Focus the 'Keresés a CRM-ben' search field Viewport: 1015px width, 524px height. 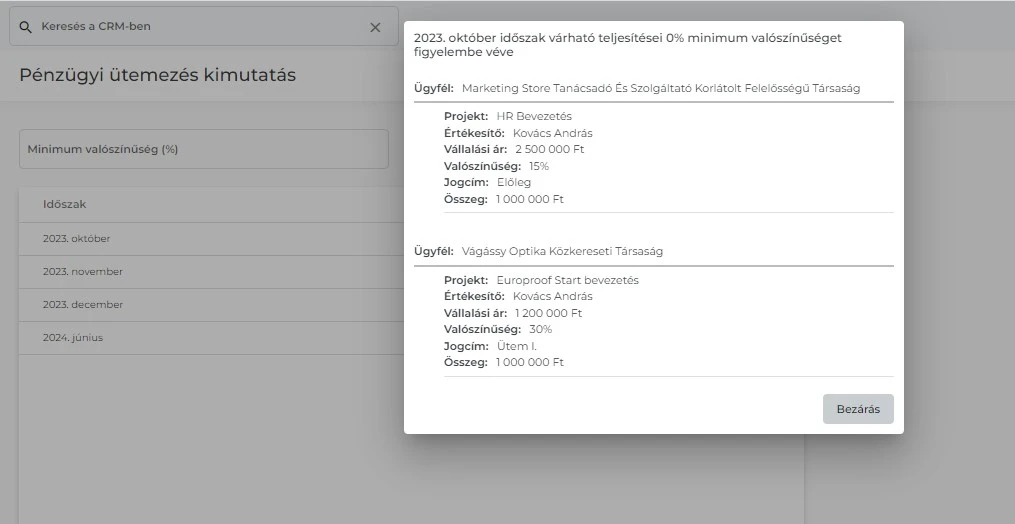point(200,27)
